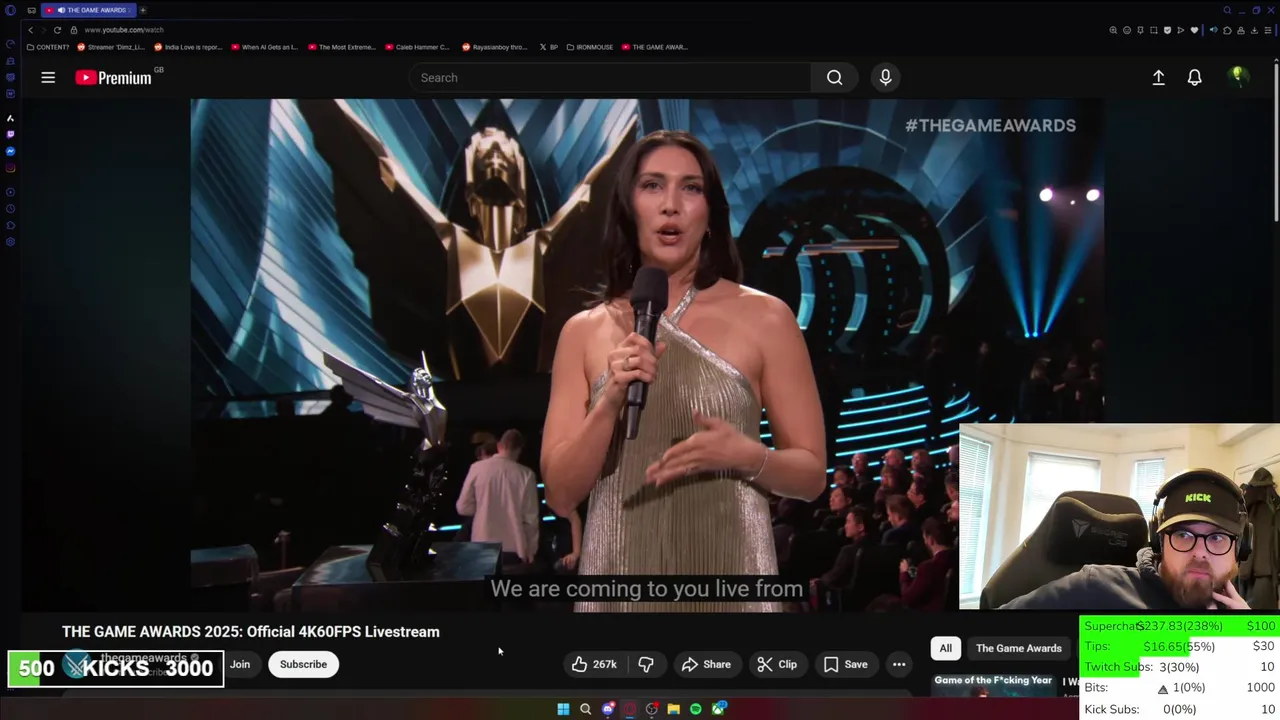Dislike the video with thumbs down
Image resolution: width=1280 pixels, height=720 pixels.
[x=646, y=664]
